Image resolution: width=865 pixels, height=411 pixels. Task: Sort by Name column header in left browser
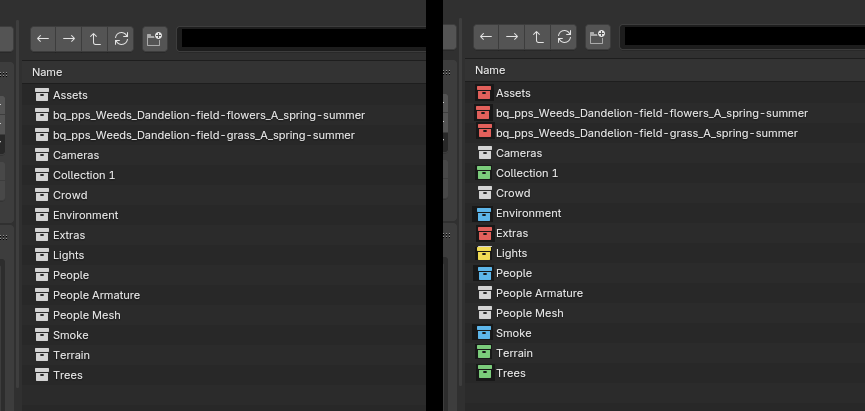47,72
